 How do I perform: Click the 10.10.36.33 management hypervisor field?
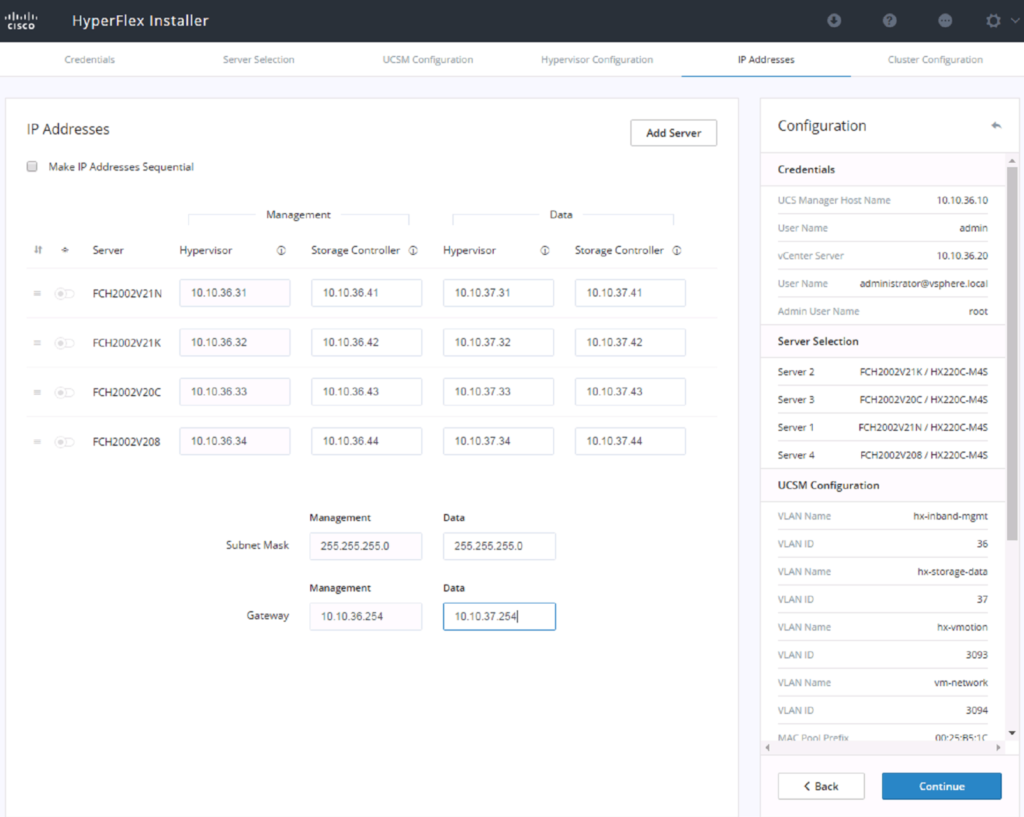[234, 392]
